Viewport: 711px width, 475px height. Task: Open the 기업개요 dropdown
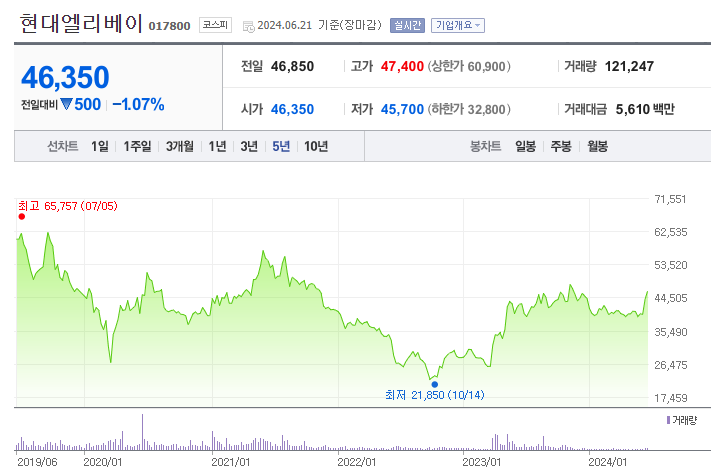pyautogui.click(x=458, y=25)
